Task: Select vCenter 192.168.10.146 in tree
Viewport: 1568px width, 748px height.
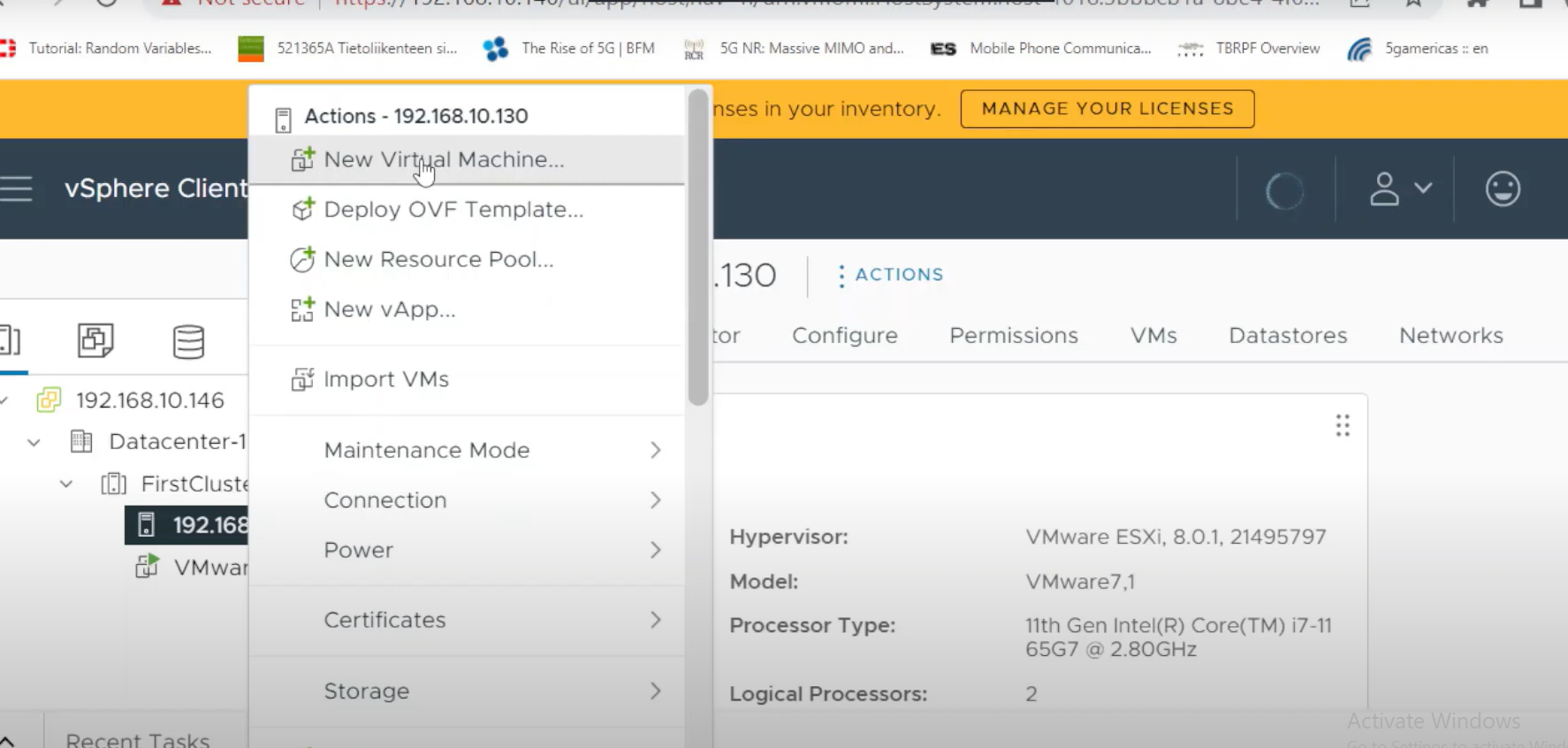Action: click(x=150, y=401)
